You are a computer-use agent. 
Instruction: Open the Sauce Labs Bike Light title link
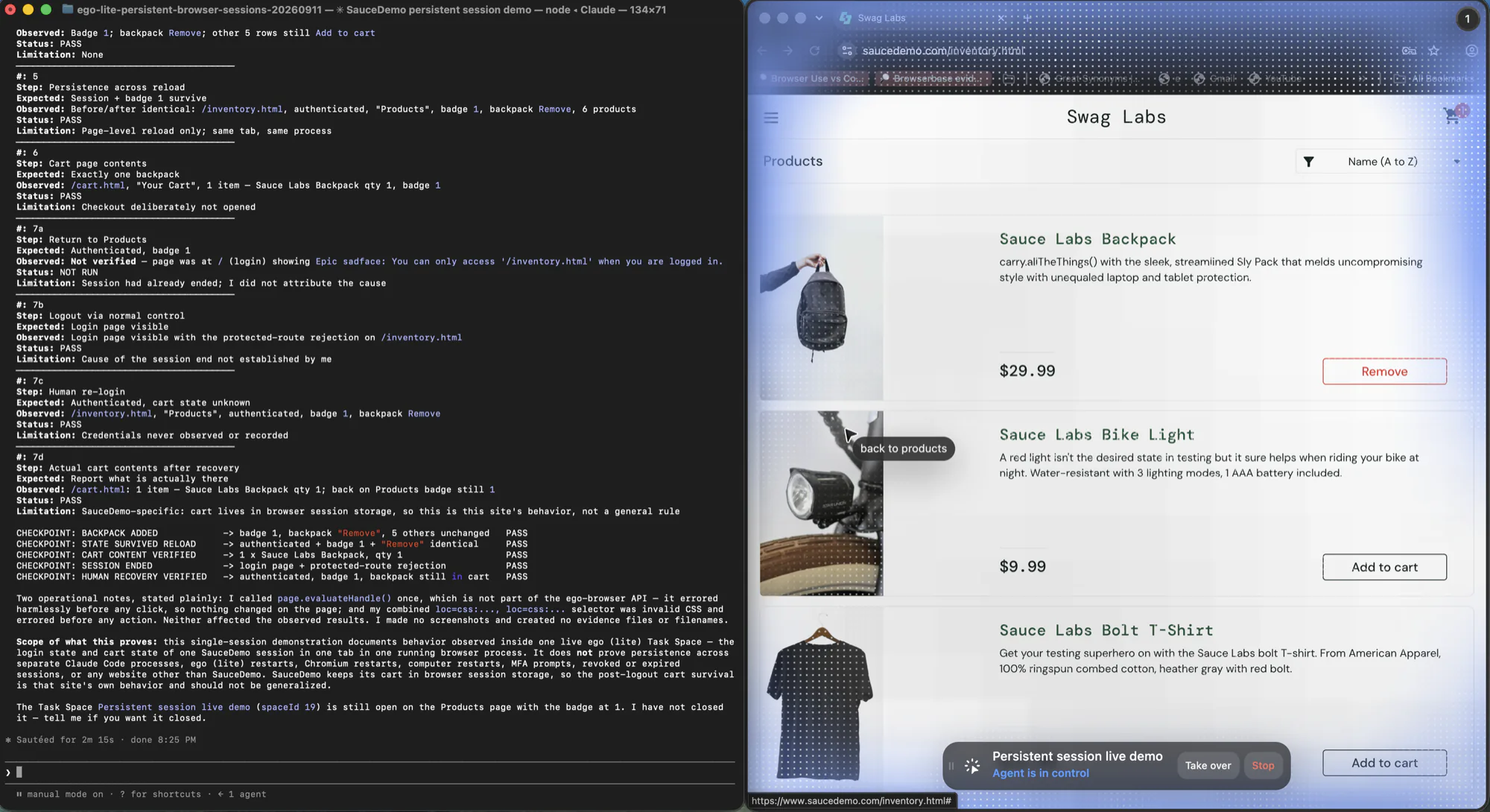click(1097, 435)
